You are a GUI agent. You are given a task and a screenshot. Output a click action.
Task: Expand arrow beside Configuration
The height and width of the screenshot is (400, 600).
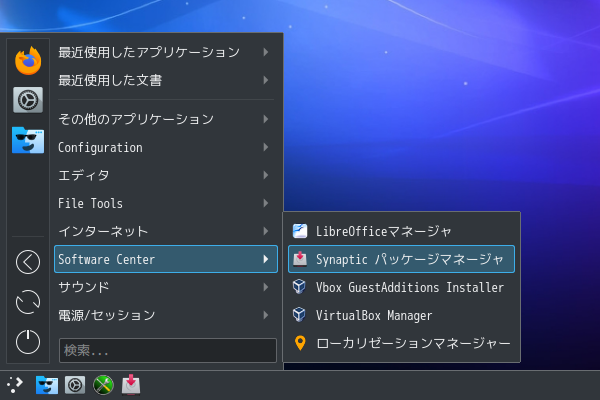coord(266,147)
